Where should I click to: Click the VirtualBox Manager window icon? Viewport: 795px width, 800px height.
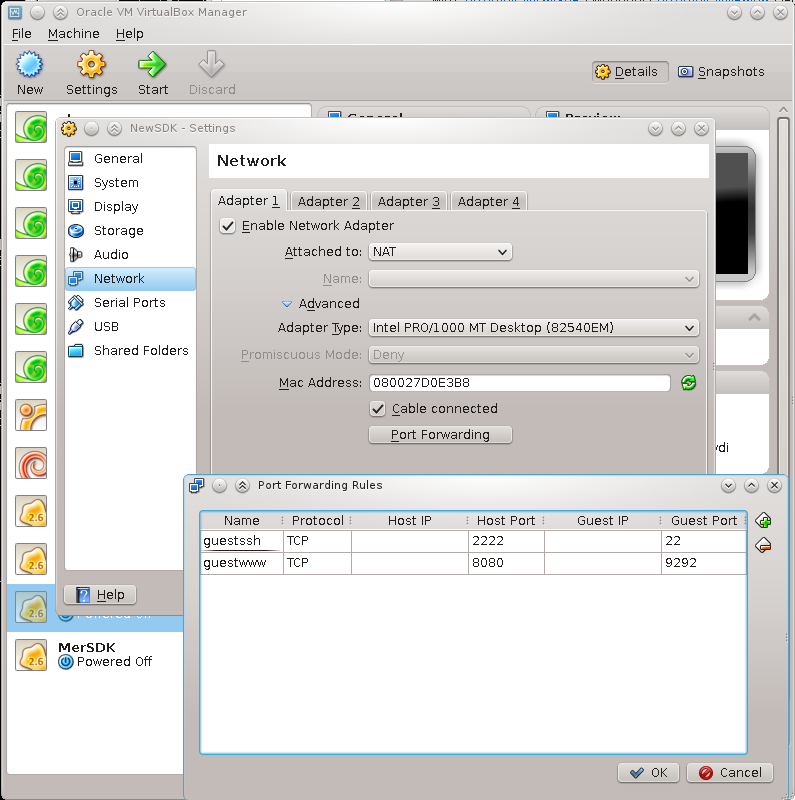pyautogui.click(x=15, y=12)
